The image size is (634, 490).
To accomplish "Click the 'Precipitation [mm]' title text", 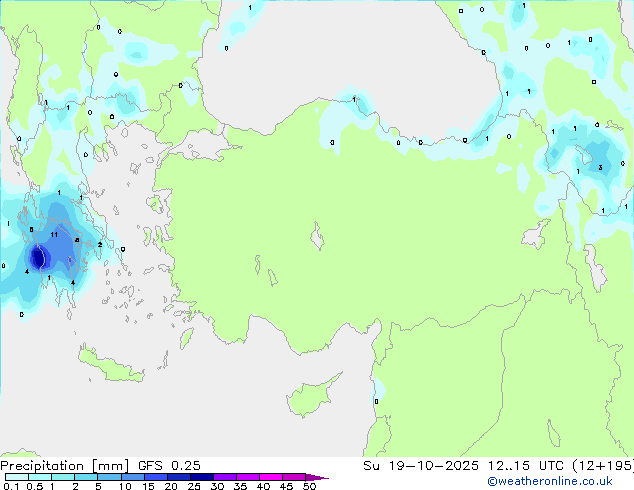I will (65, 466).
